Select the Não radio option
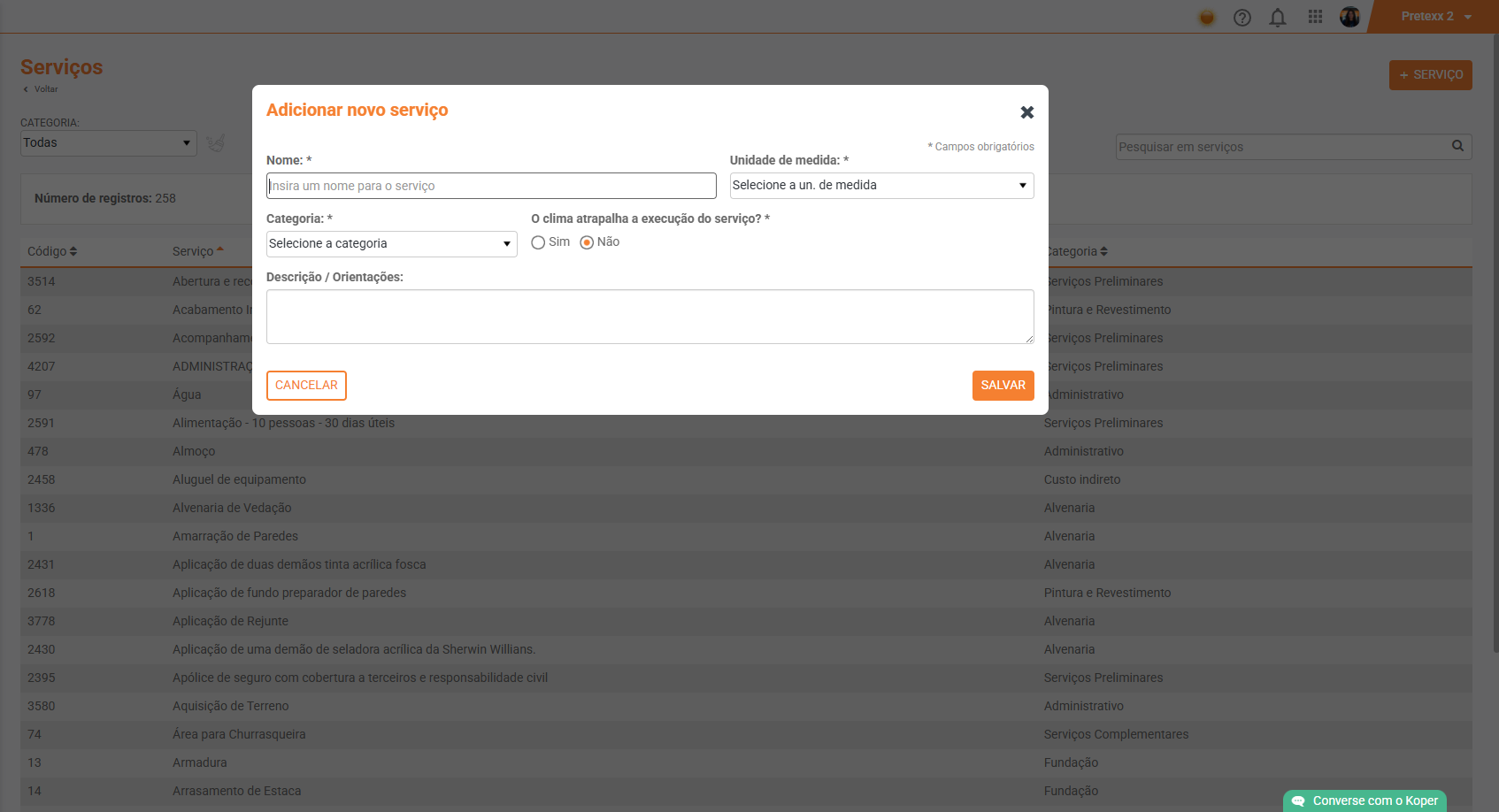The height and width of the screenshot is (812, 1499). (587, 242)
